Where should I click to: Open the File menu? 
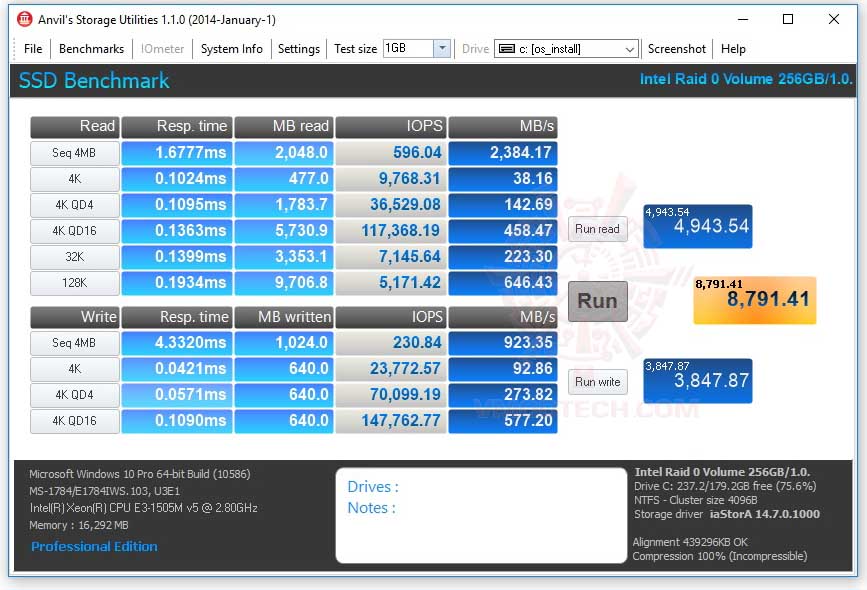click(x=33, y=49)
